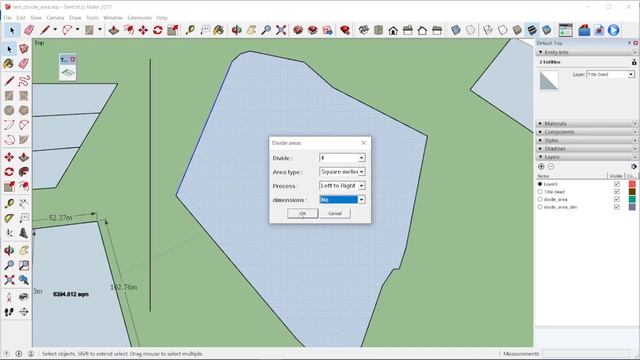Open the Area type dropdown
This screenshot has width=640, height=360.
[x=361, y=172]
